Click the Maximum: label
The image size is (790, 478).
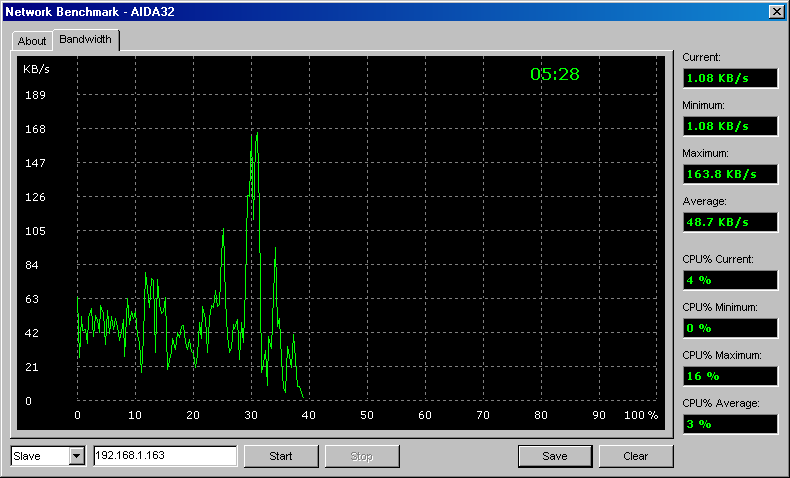coord(705,153)
